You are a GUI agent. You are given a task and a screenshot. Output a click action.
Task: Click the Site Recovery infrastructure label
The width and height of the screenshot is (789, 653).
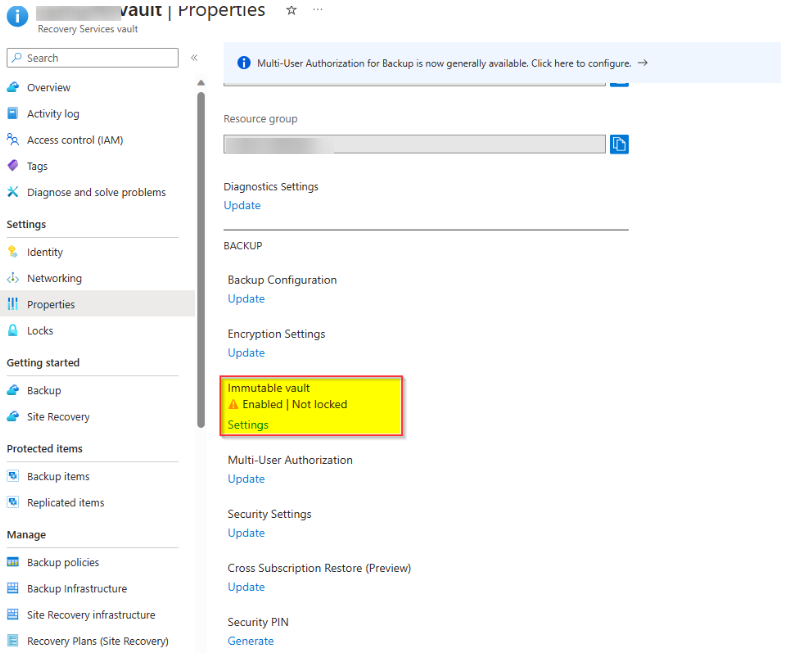(91, 615)
